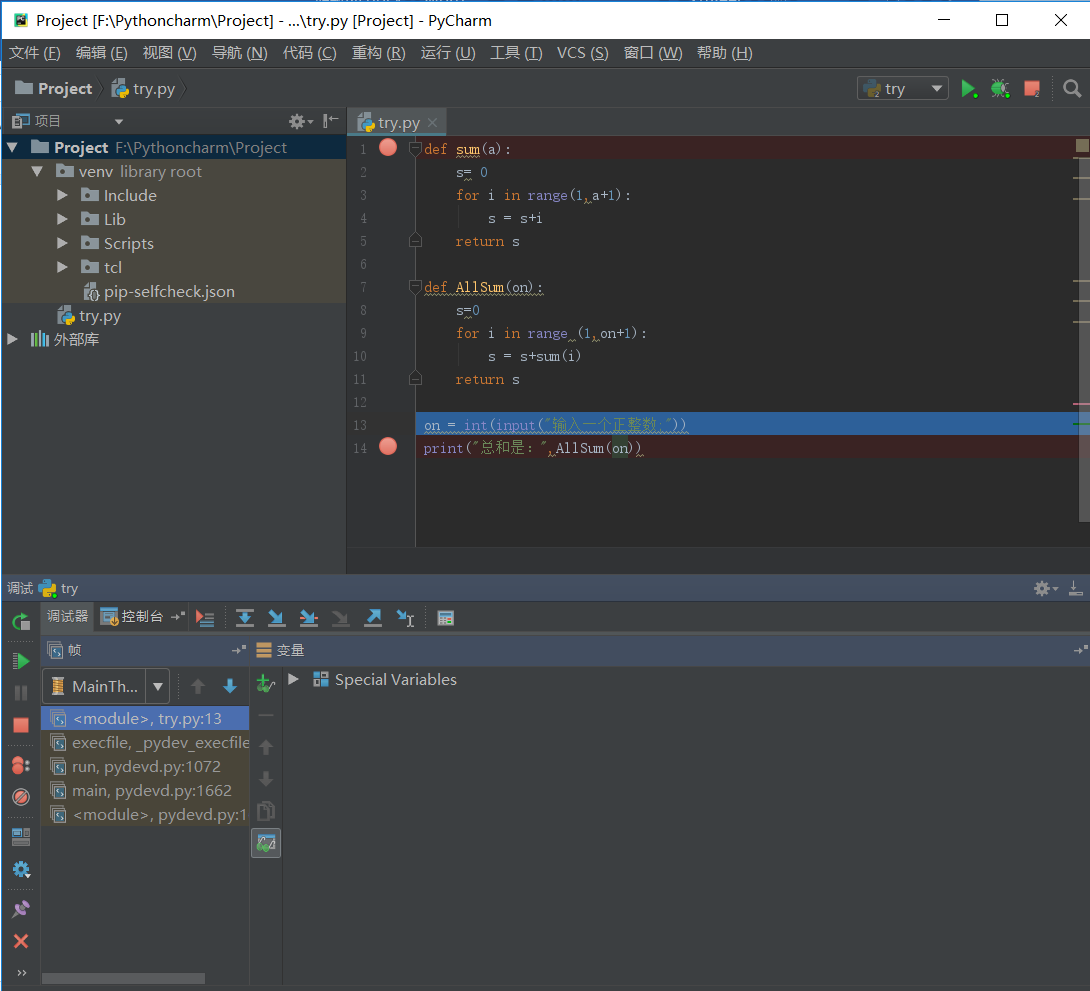The height and width of the screenshot is (991, 1090).
Task: Click the Step Out arrow icon
Action: [x=373, y=618]
